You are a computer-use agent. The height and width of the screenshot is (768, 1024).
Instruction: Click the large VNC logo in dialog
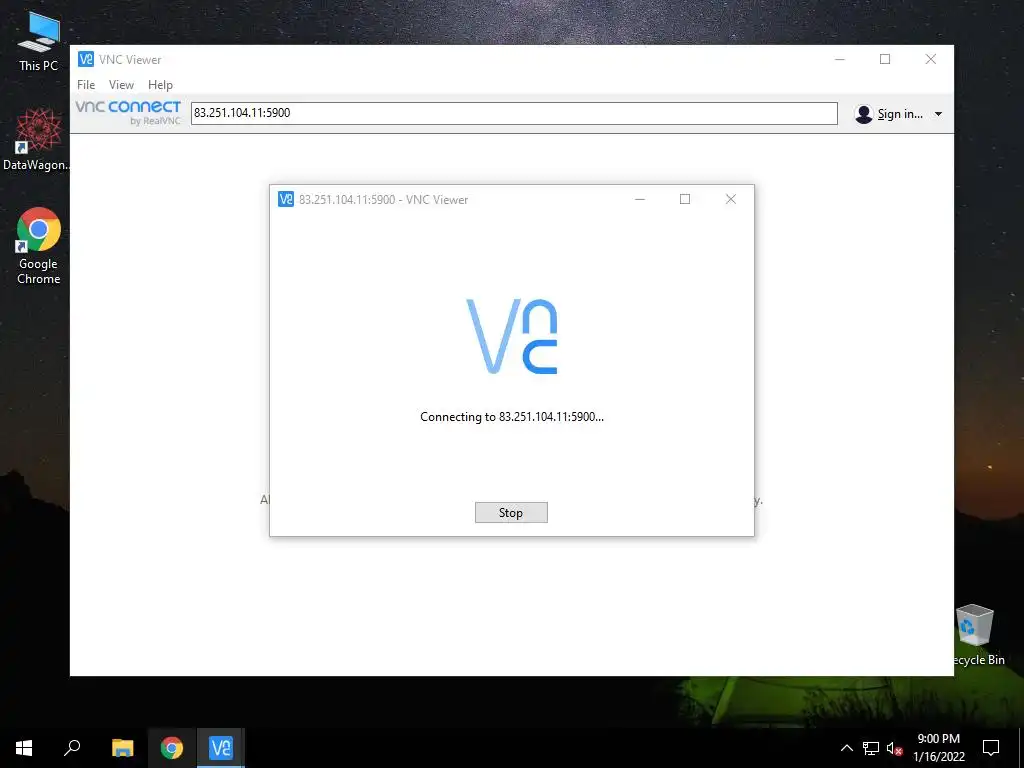point(512,336)
